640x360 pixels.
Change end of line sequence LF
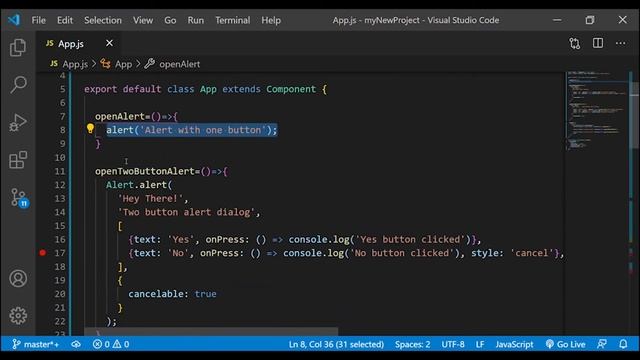pyautogui.click(x=480, y=344)
